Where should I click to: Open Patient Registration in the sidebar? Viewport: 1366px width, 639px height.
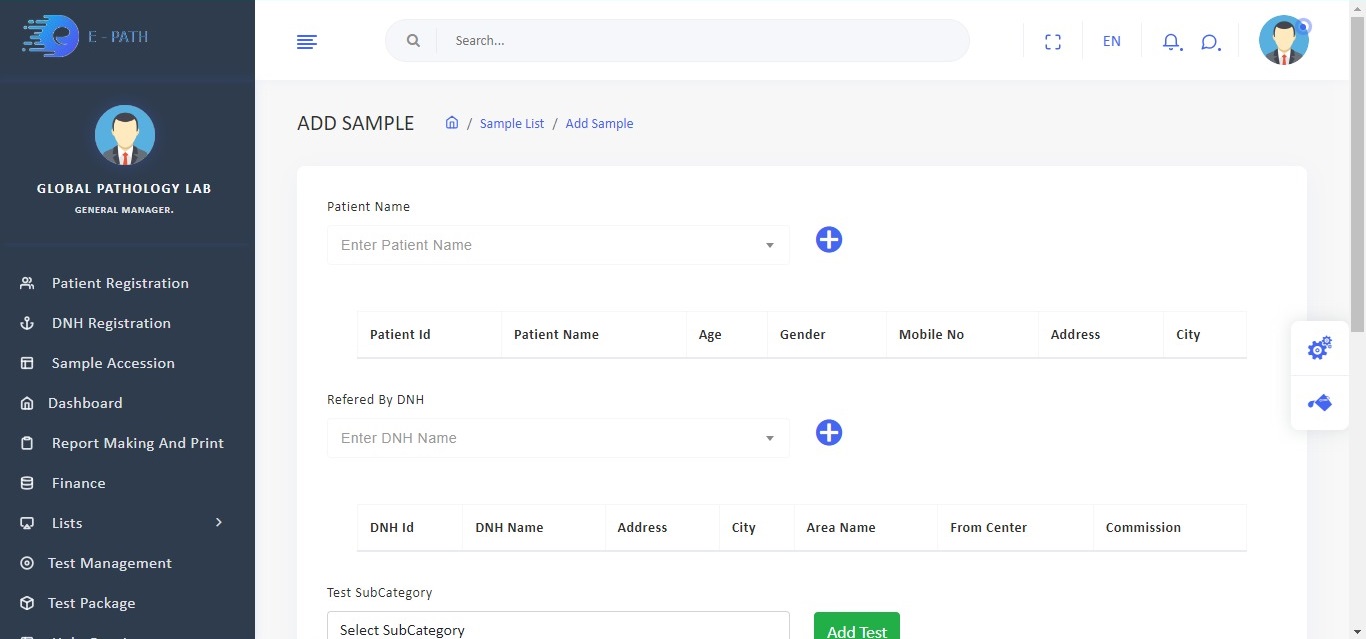(x=120, y=283)
